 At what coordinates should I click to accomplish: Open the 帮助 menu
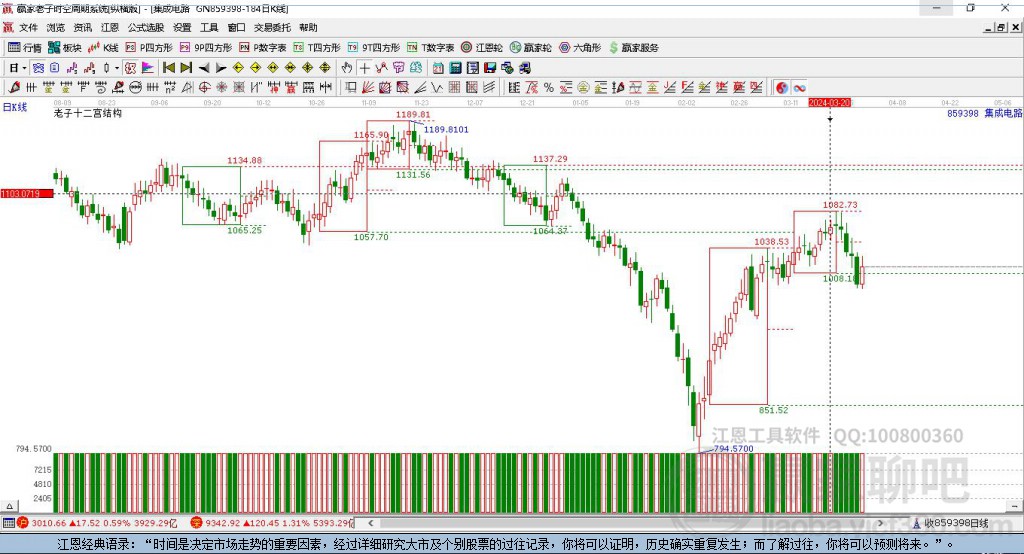[308, 27]
